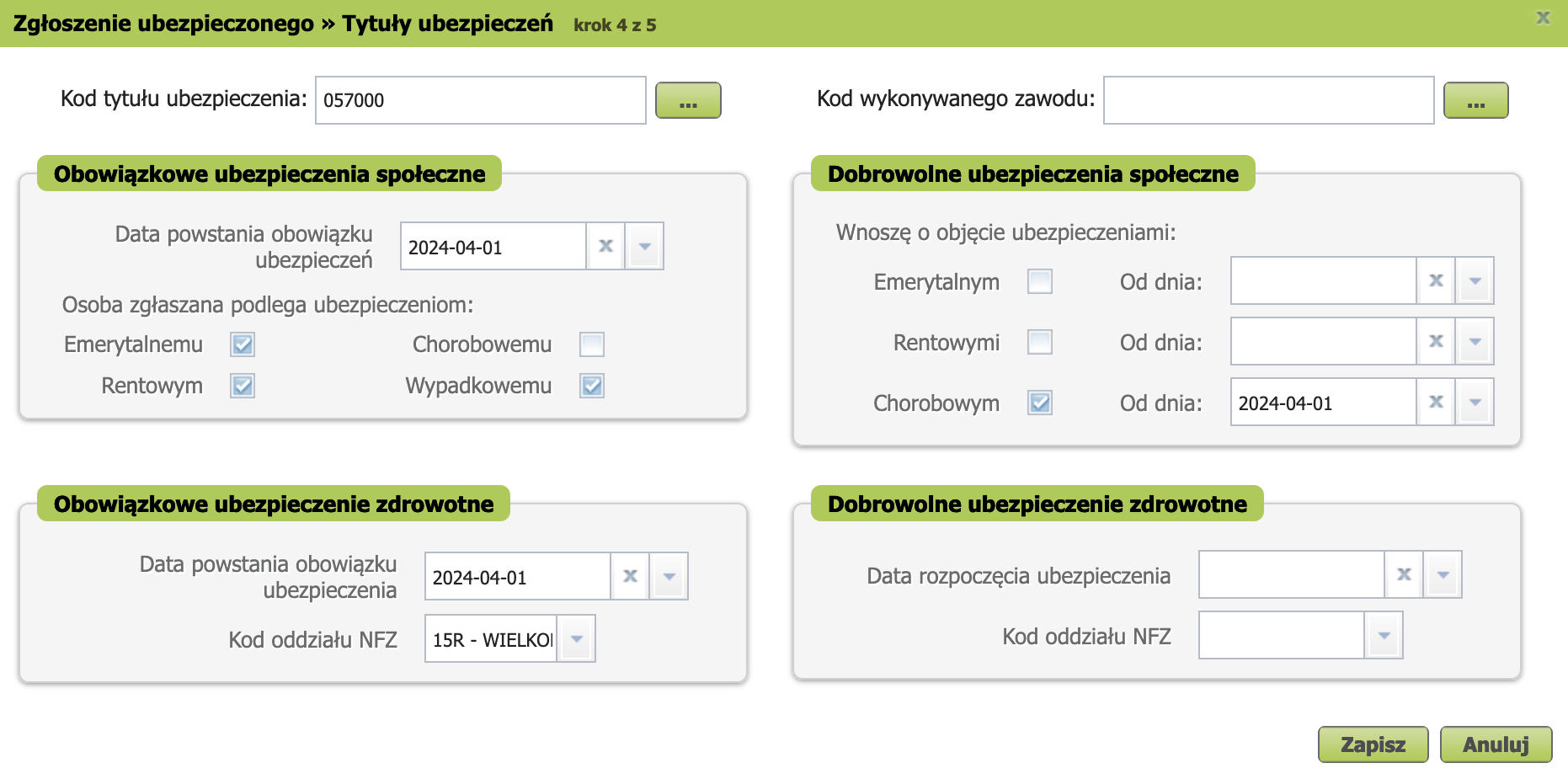This screenshot has width=1568, height=779.
Task: Save the form with Zapisz
Action: (1373, 744)
